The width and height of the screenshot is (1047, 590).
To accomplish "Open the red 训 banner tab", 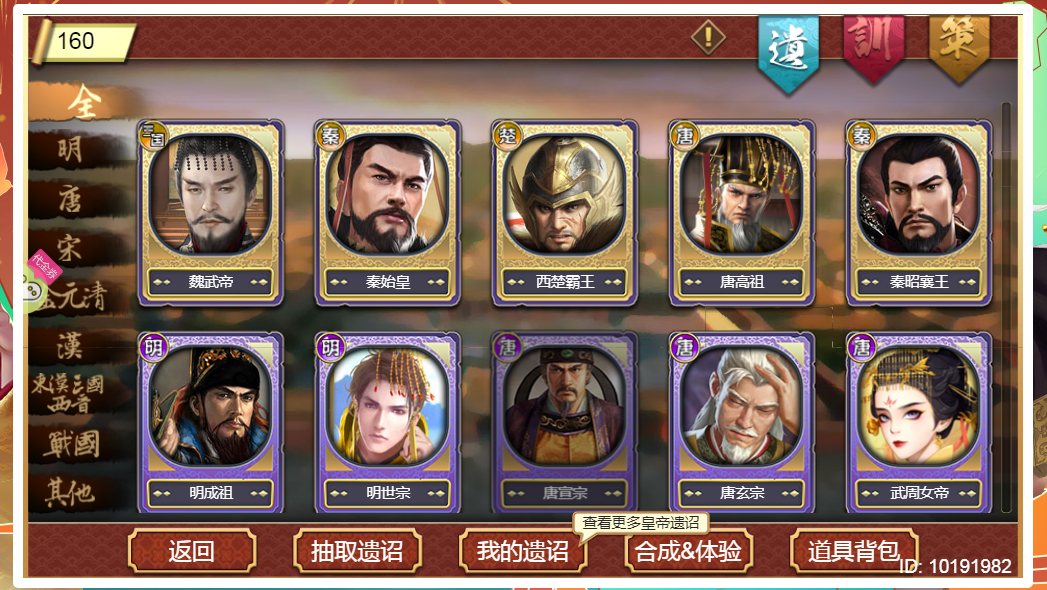I will 873,48.
